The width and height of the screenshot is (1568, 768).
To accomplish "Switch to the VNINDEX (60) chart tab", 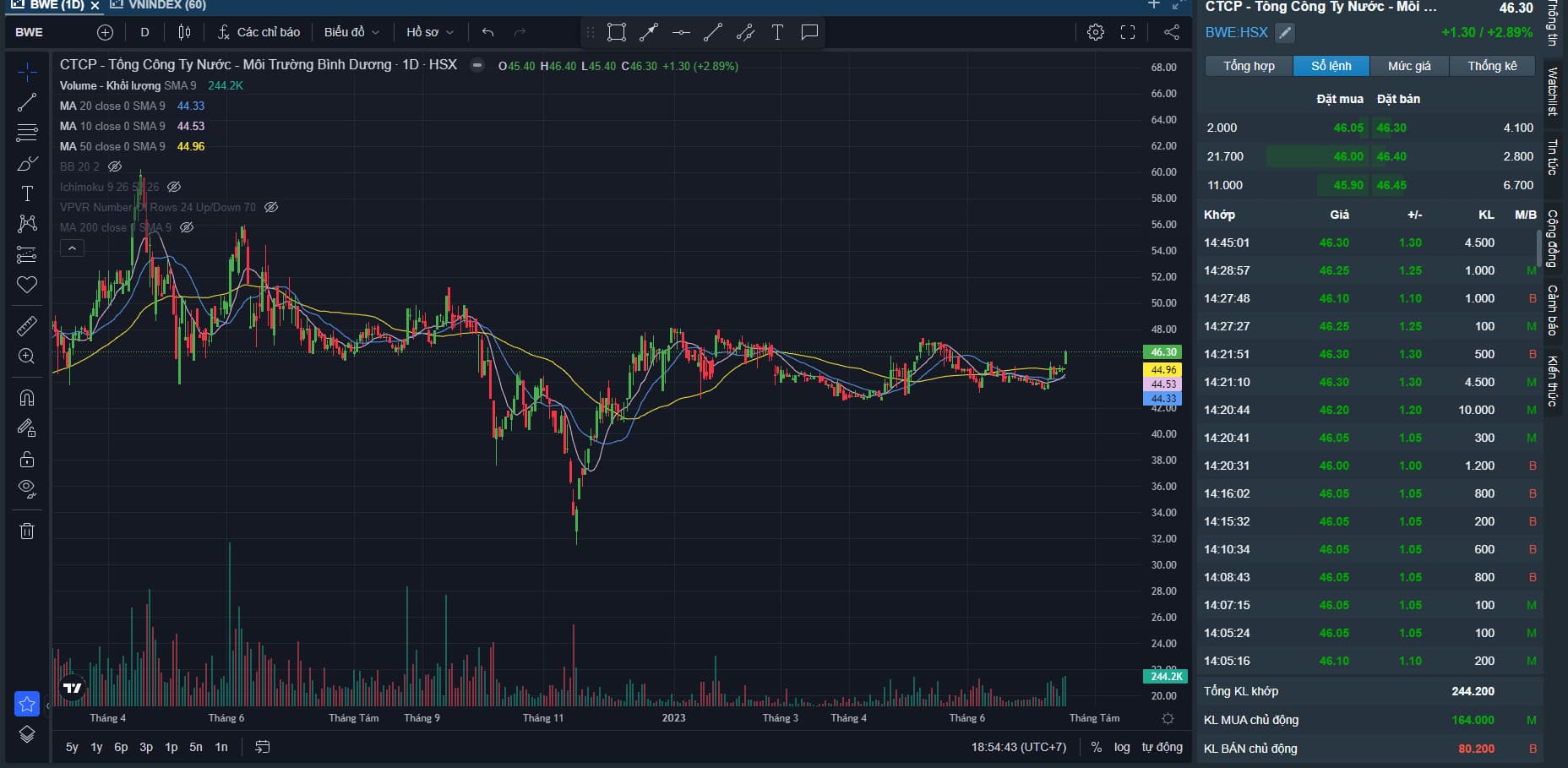I will [160, 5].
